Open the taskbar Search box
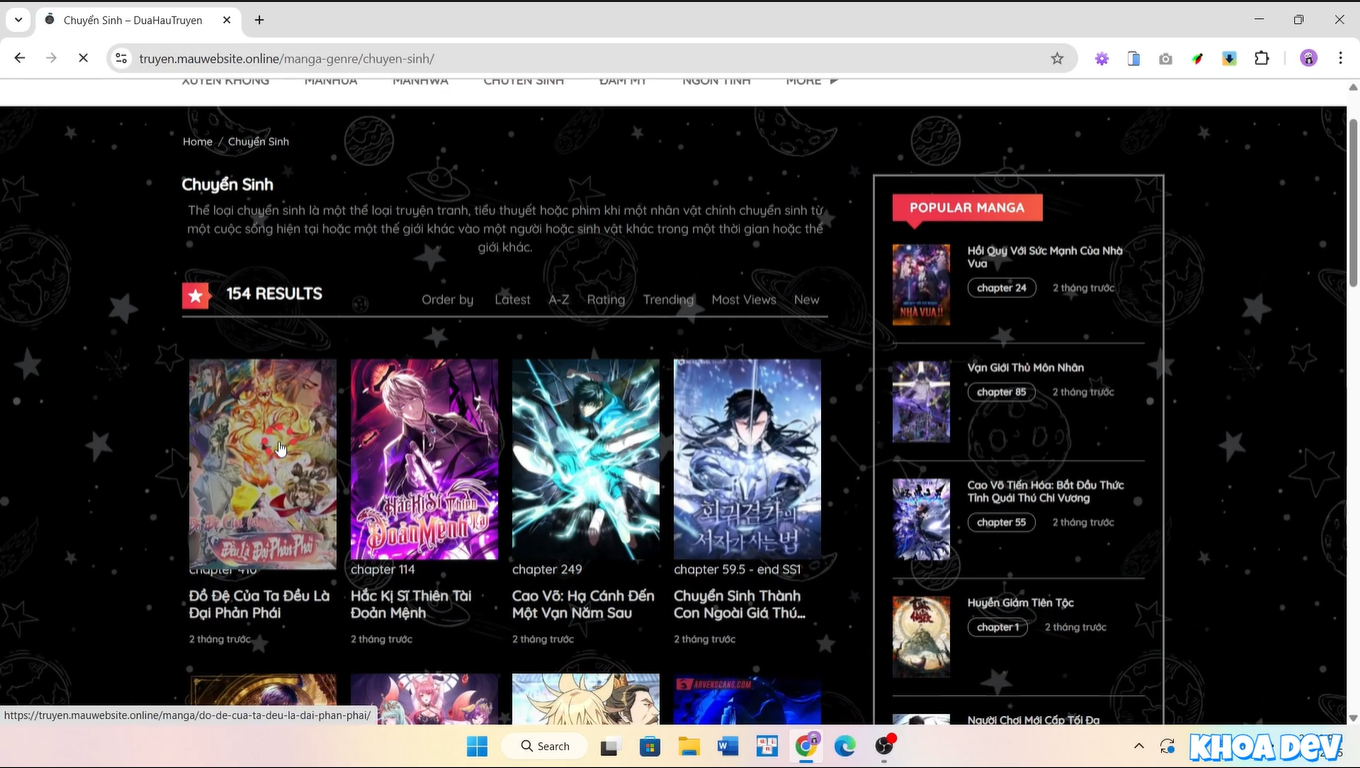 pos(545,746)
